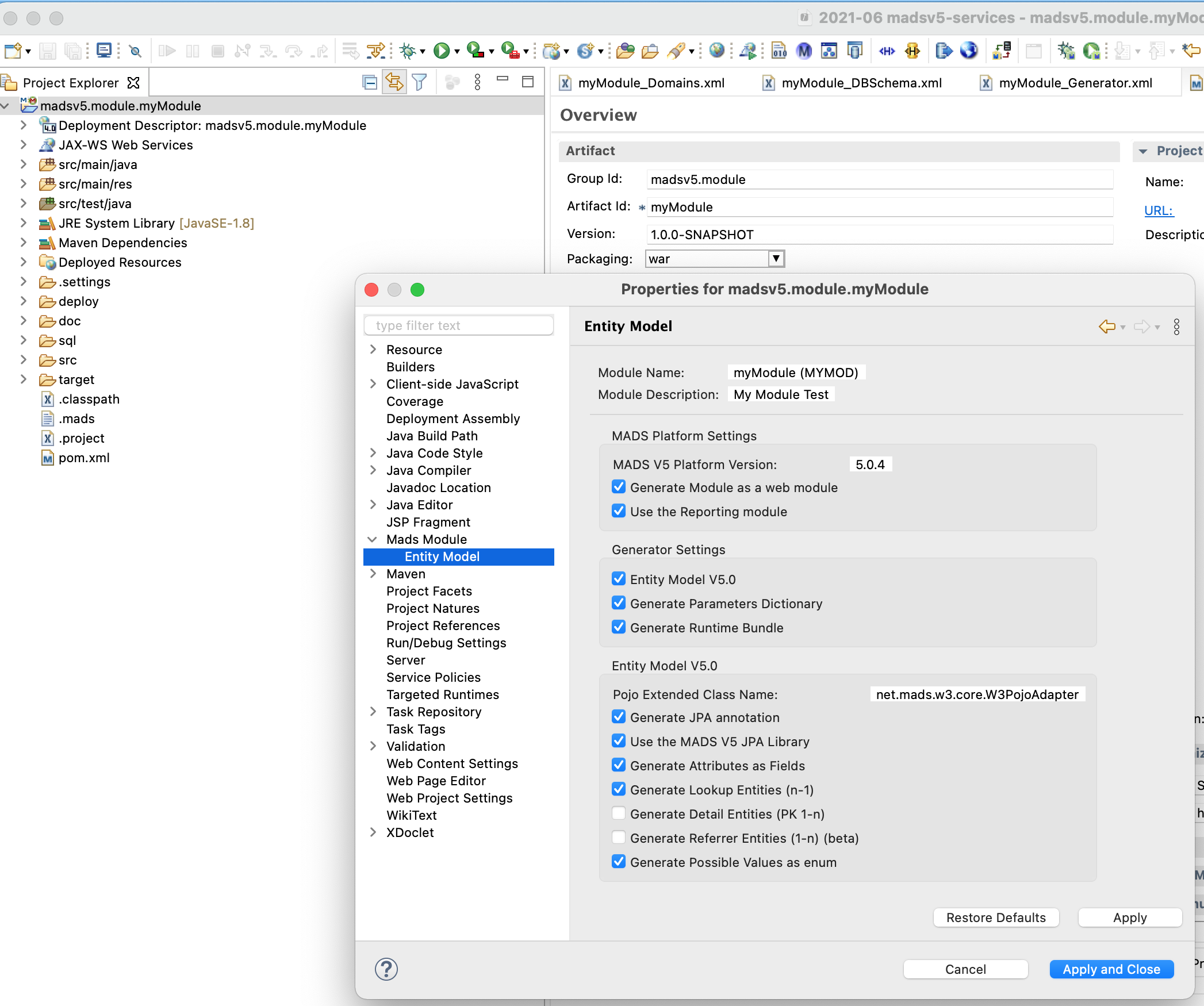1204x1006 pixels.
Task: Uncheck Use the Reporting module
Action: pyautogui.click(x=619, y=511)
